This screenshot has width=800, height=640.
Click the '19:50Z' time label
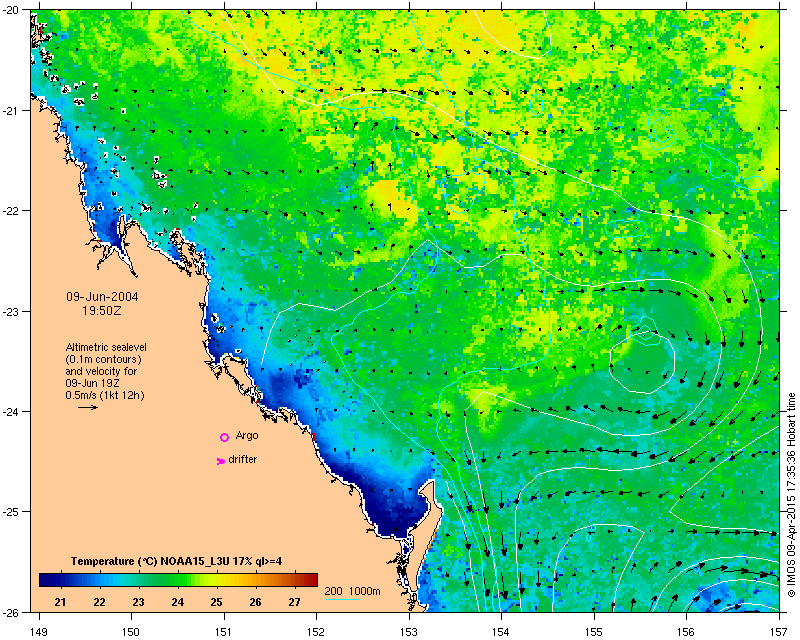102,311
